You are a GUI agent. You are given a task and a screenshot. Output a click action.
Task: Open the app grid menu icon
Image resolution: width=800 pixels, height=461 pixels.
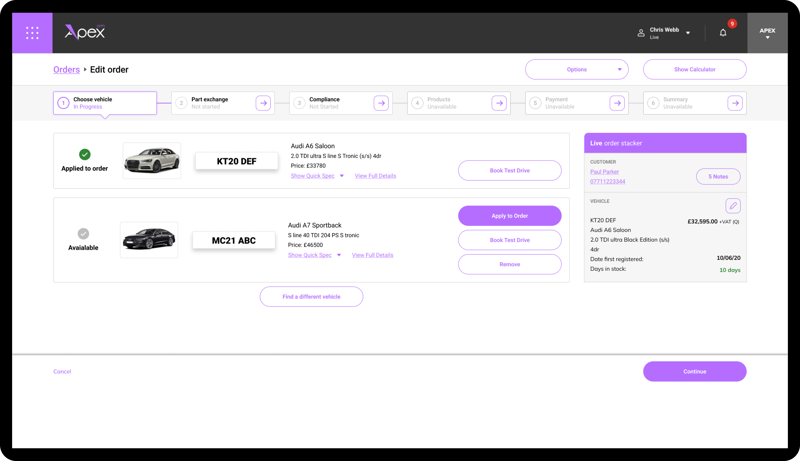click(32, 33)
